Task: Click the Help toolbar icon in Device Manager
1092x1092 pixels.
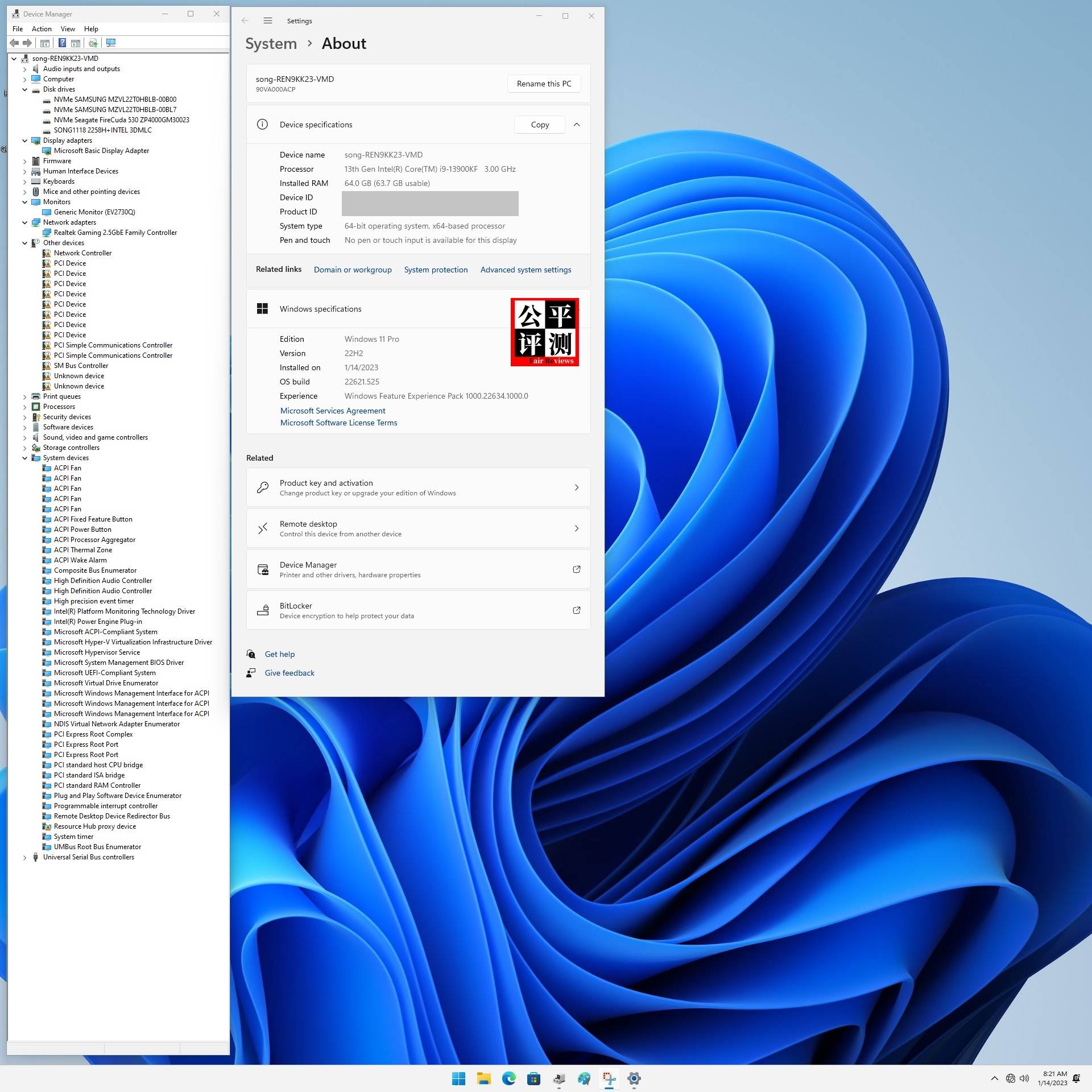Action: click(x=62, y=43)
